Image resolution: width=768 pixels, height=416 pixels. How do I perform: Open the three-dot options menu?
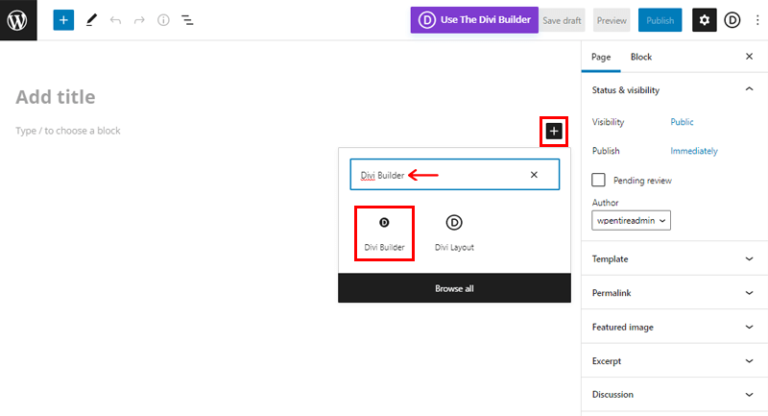coord(757,20)
